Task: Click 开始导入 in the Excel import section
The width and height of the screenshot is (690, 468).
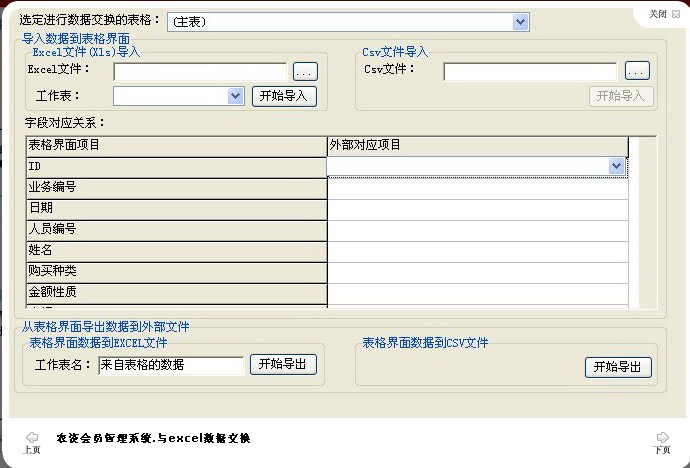Action: tap(284, 96)
